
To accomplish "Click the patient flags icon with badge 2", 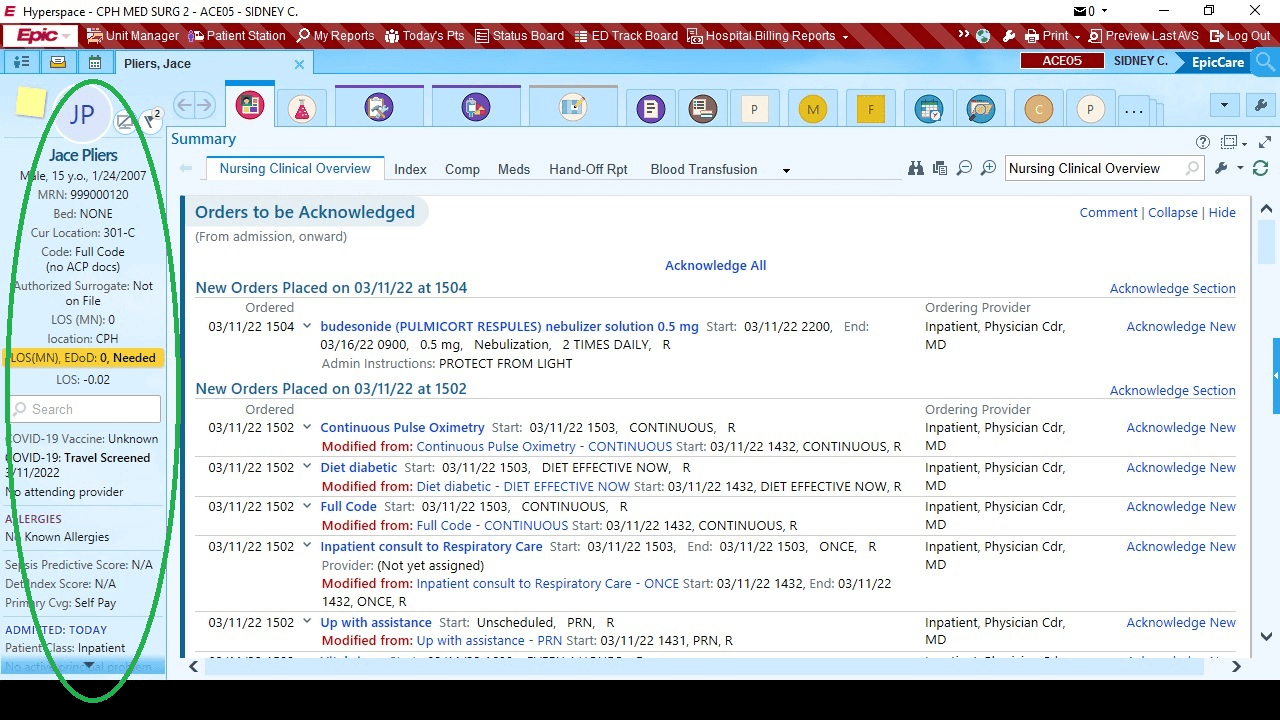I will coord(151,121).
